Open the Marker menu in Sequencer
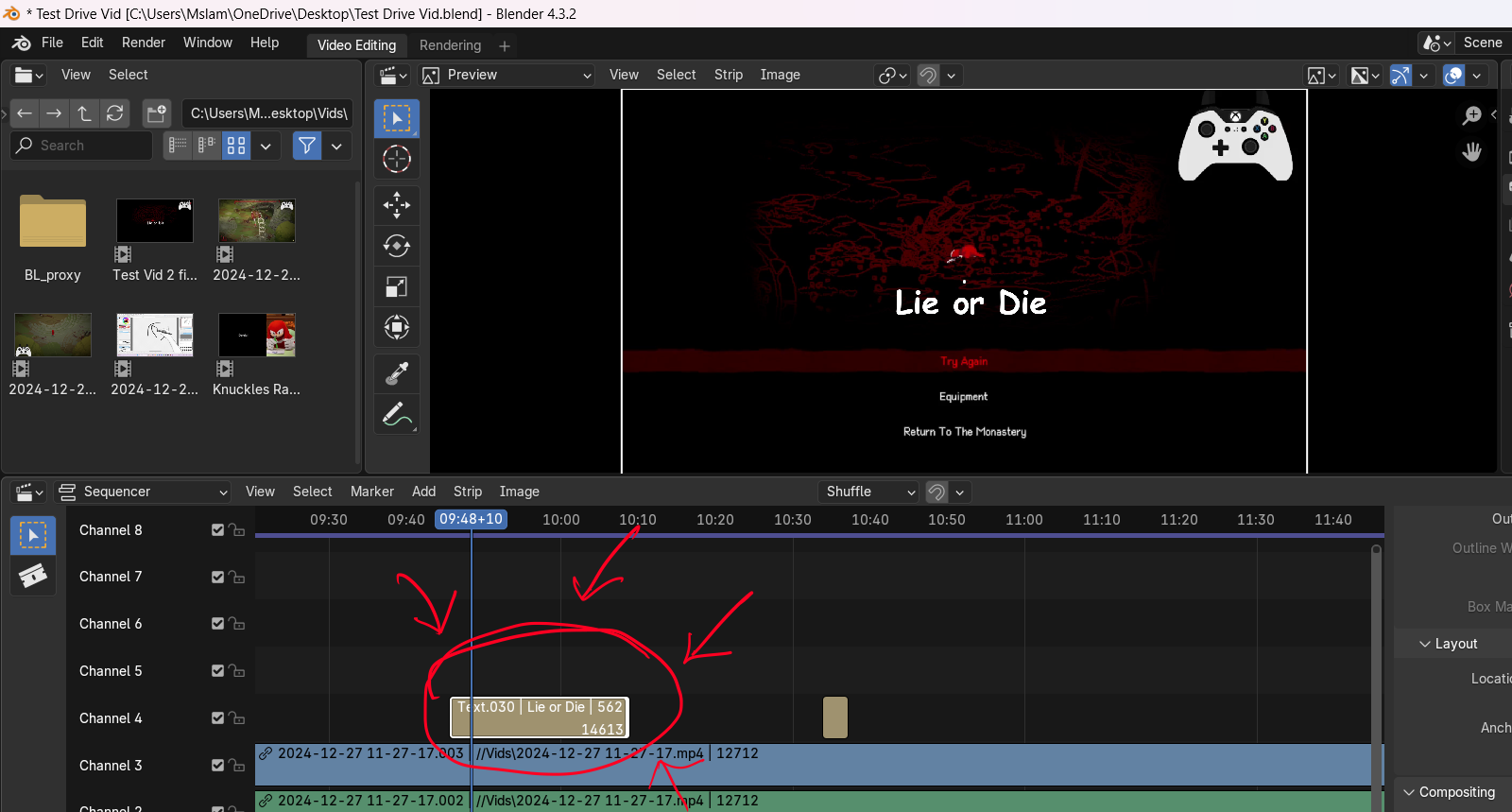The height and width of the screenshot is (812, 1512). [372, 492]
